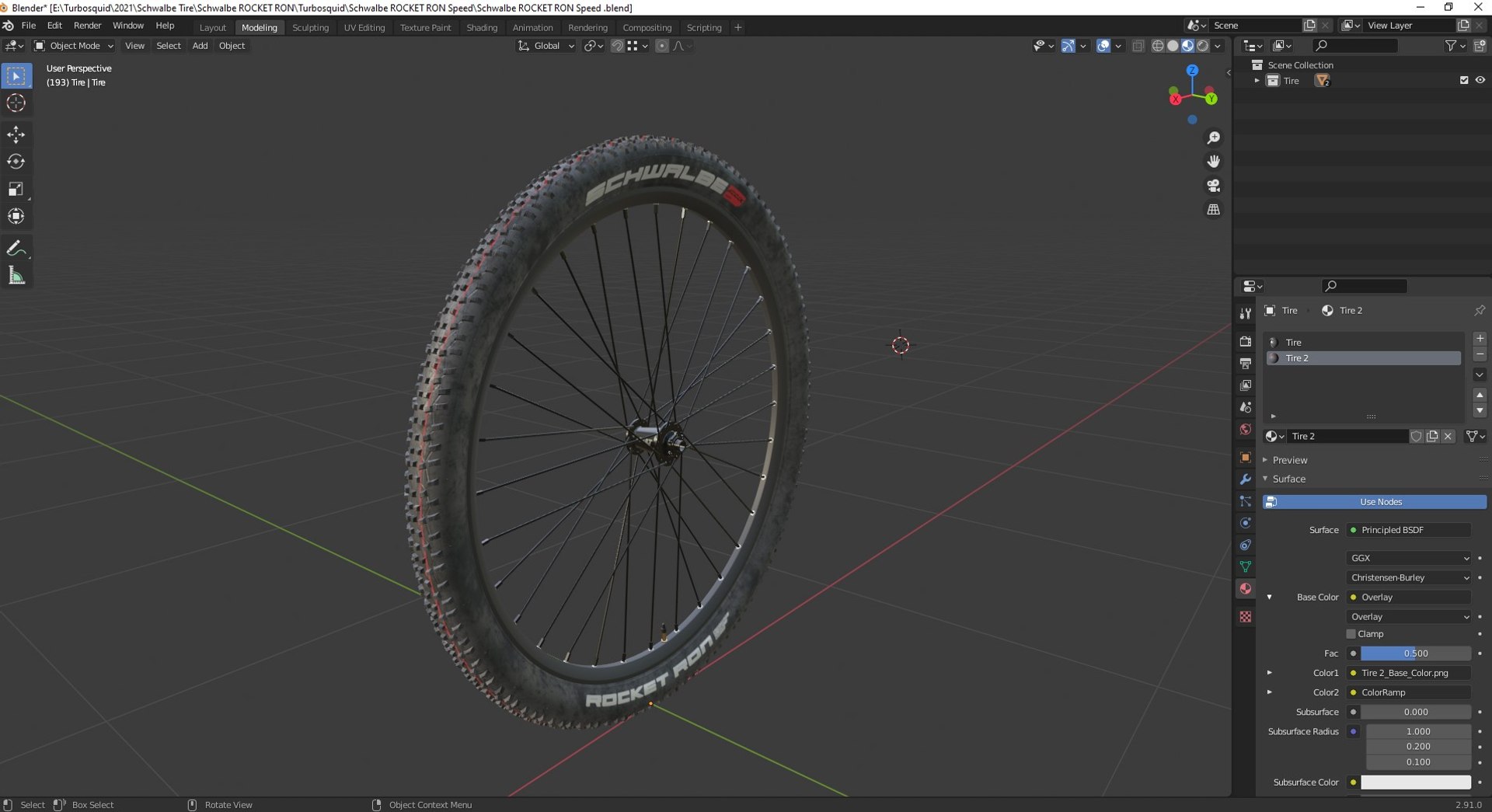Open Modifier properties wrench tab
This screenshot has height=812, width=1492.
(x=1246, y=479)
